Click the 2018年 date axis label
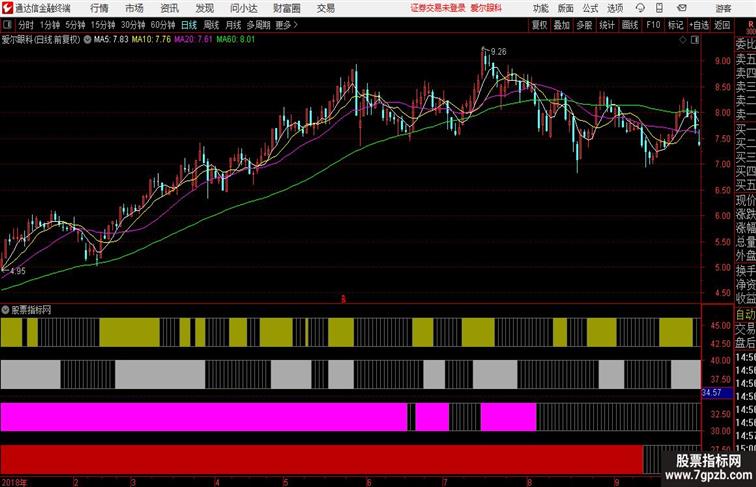 14,482
